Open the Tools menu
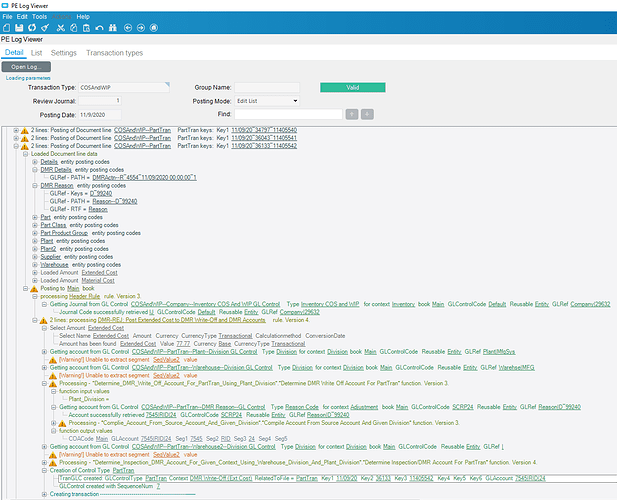 [39, 17]
